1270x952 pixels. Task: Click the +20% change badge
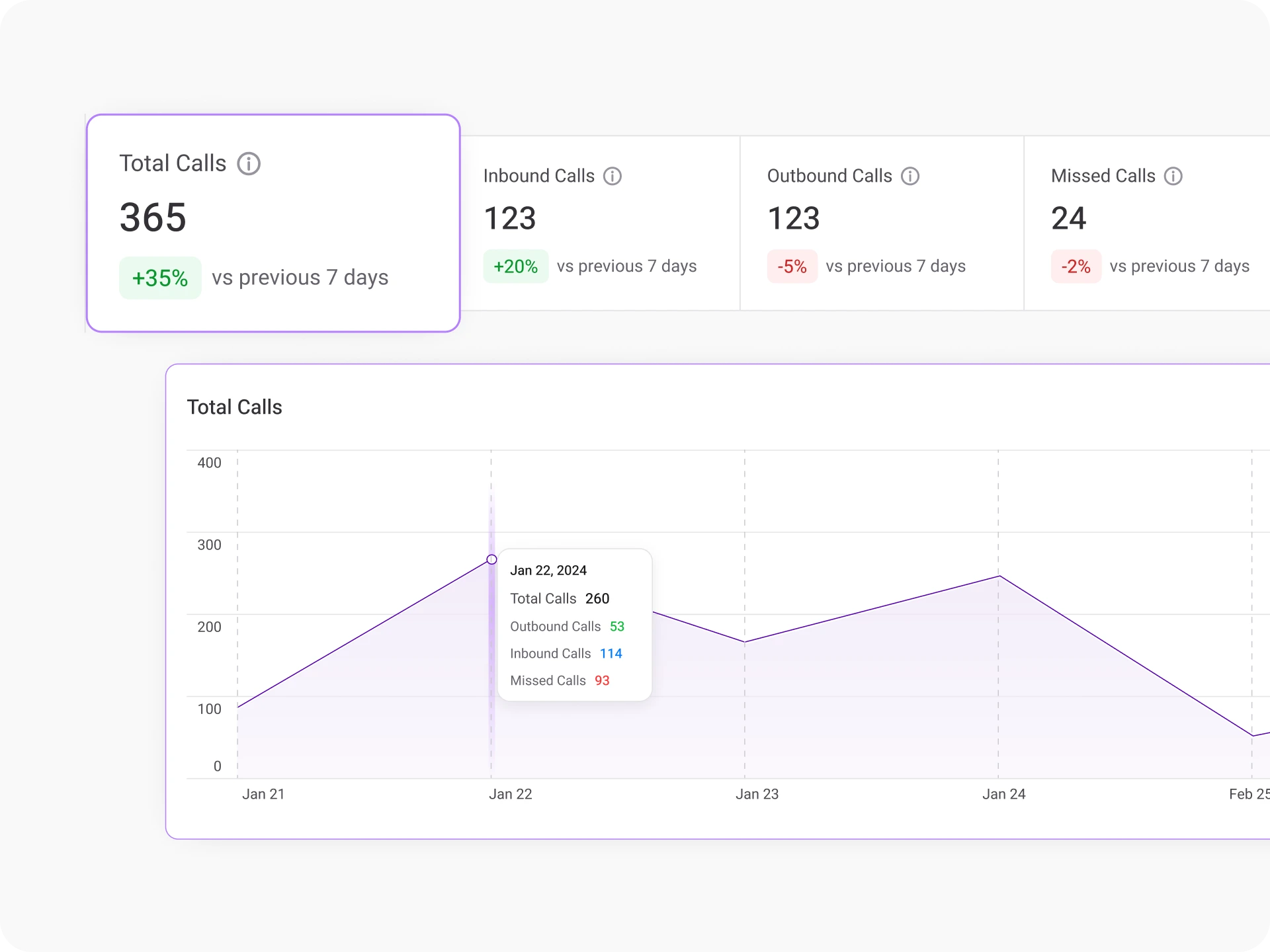[x=516, y=266]
